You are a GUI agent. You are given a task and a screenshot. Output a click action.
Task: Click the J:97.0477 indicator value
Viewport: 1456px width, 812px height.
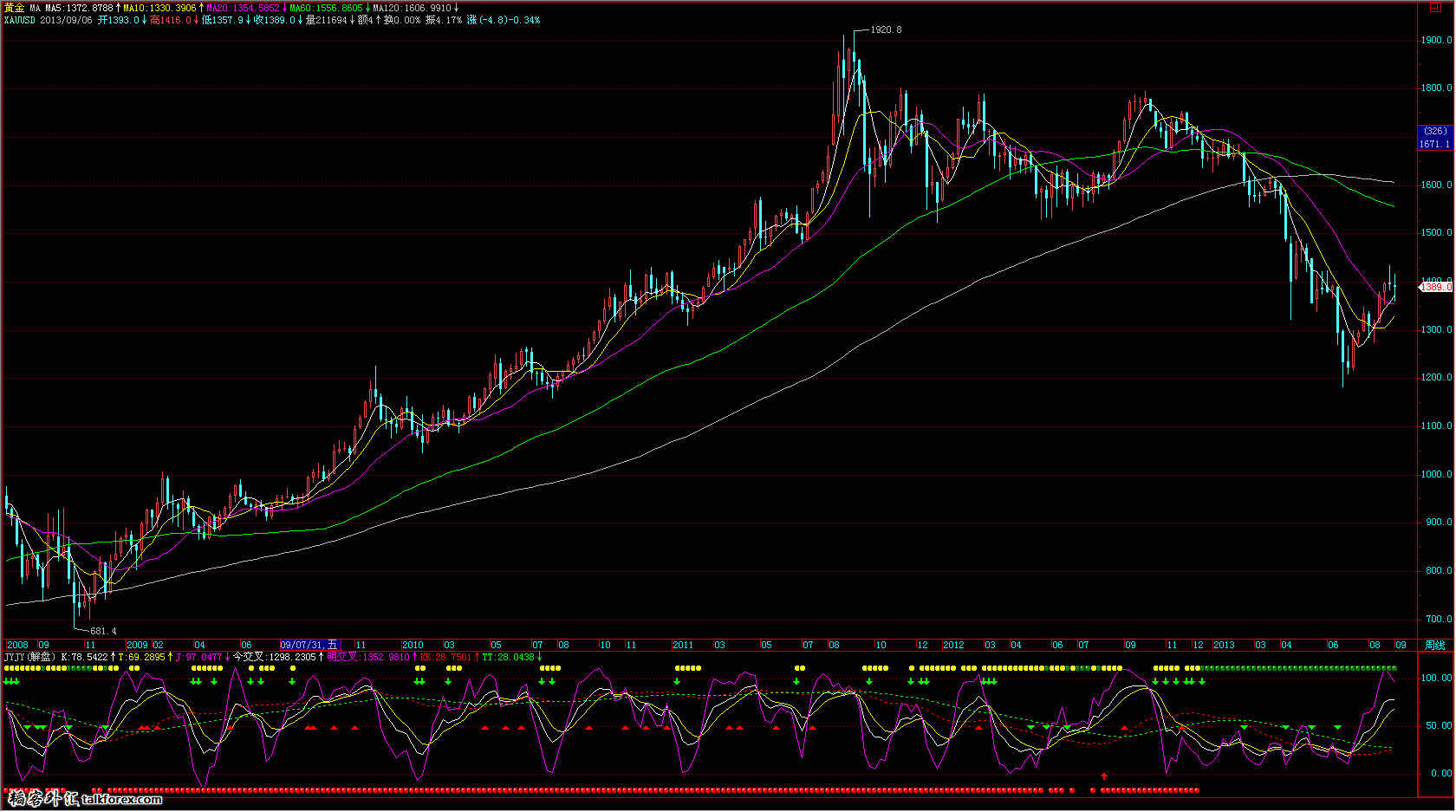pyautogui.click(x=198, y=657)
